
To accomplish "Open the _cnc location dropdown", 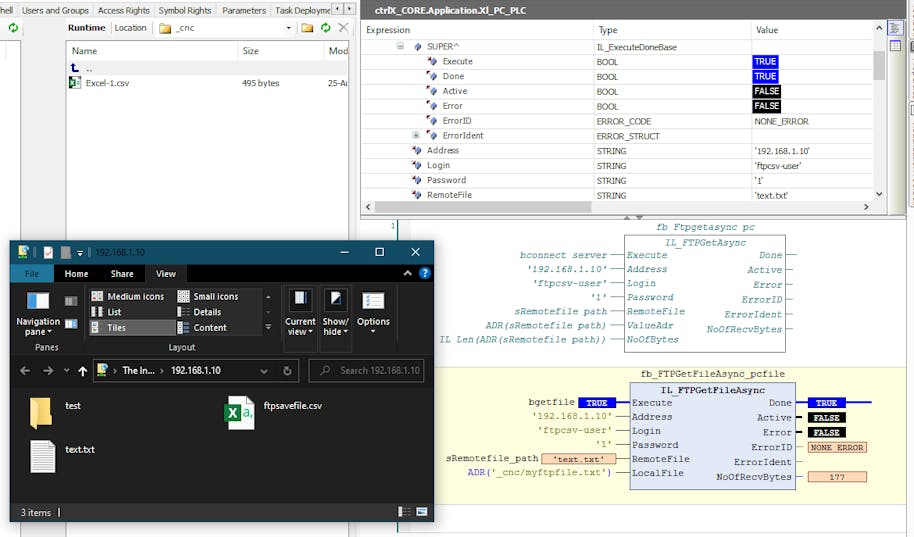I will [x=290, y=28].
